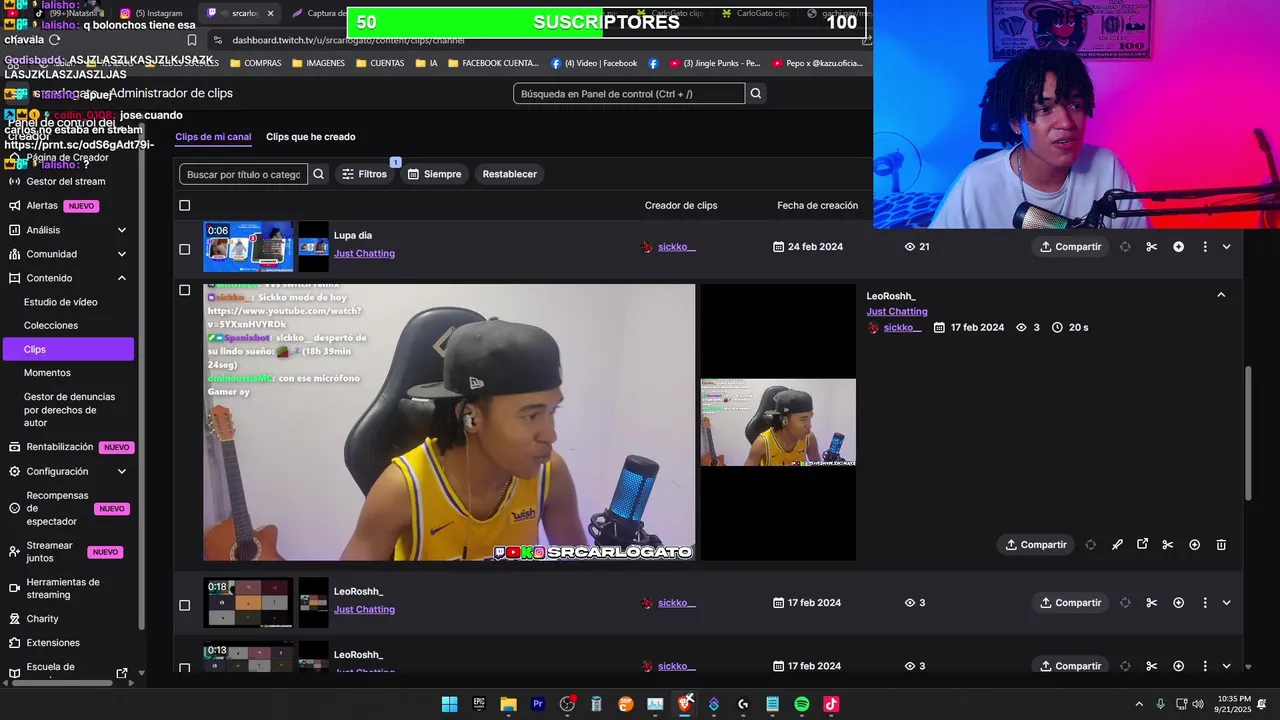Click the clips list vertical scrollbar
Image resolution: width=1280 pixels, height=720 pixels.
click(1247, 435)
